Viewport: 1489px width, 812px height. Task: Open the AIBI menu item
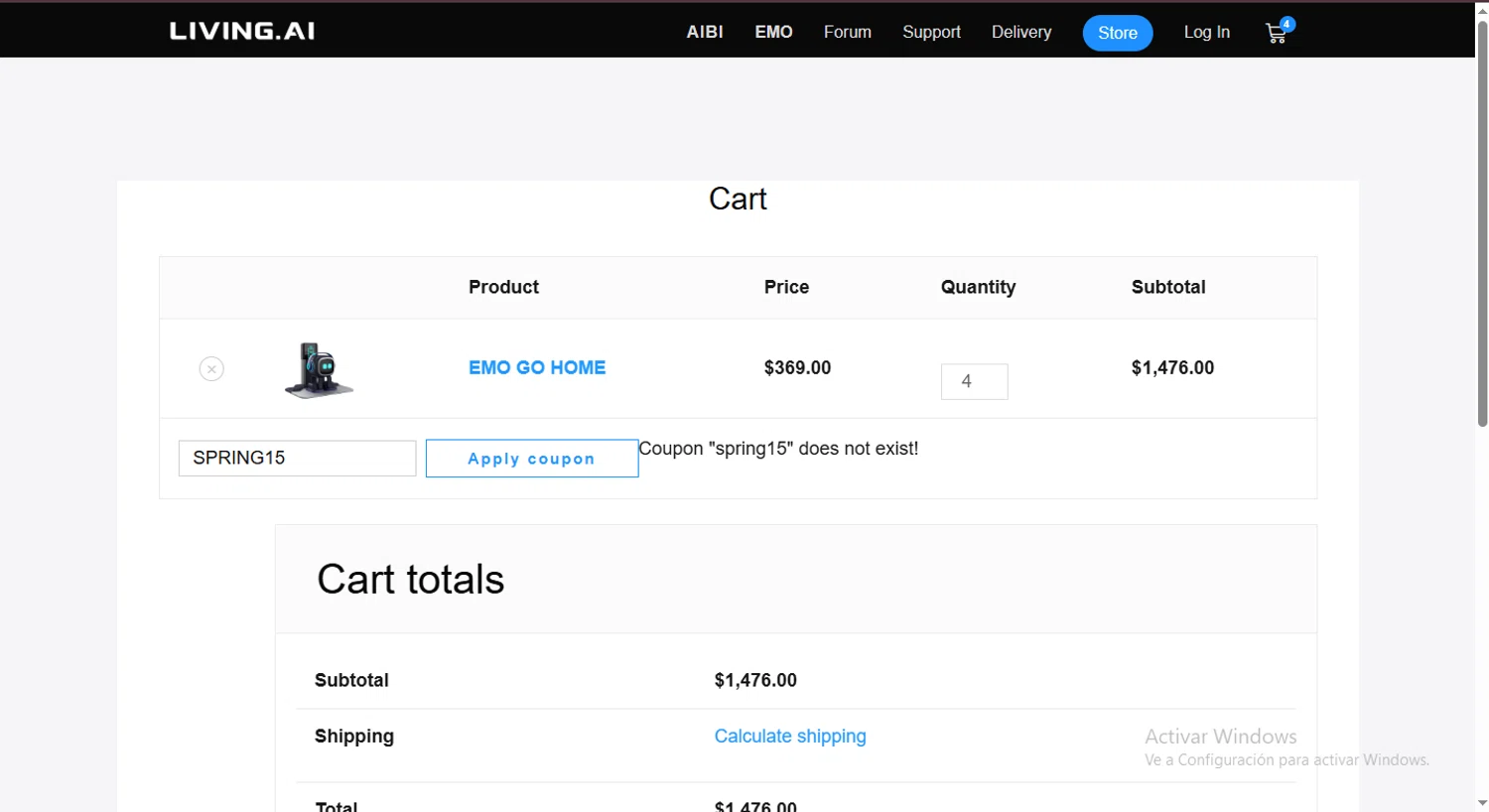coord(705,32)
